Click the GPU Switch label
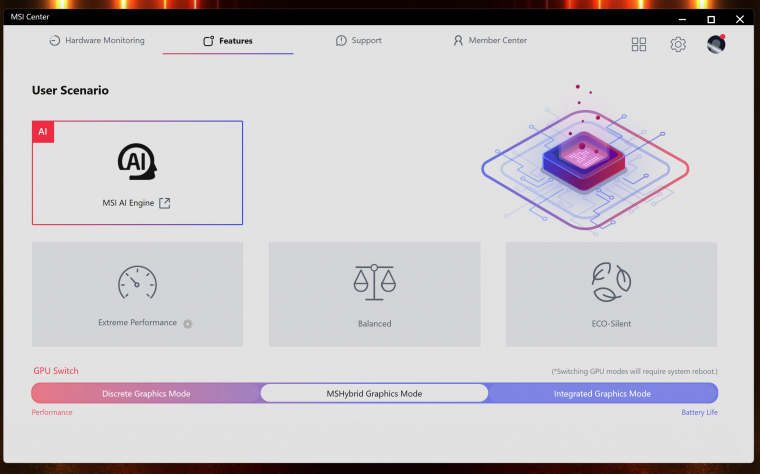Viewport: 760px width, 474px height. point(56,371)
